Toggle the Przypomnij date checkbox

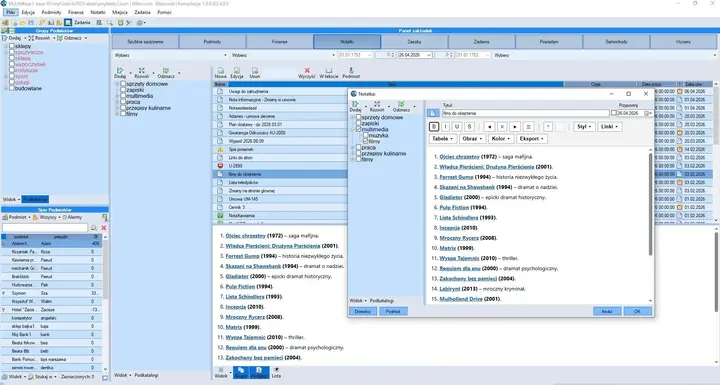tap(613, 113)
